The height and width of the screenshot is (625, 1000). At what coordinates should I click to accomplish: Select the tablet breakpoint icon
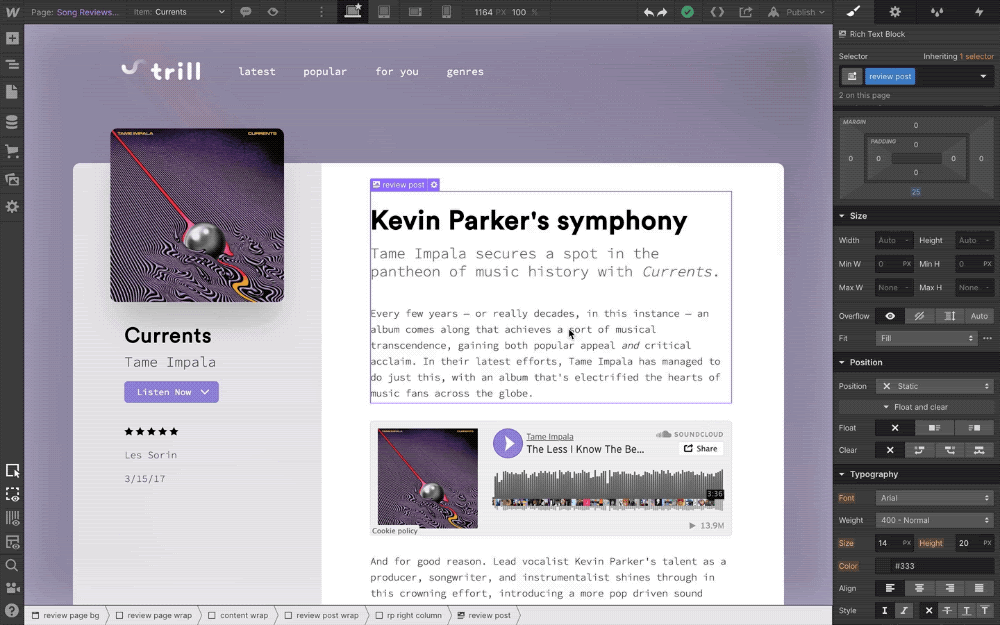(x=384, y=11)
